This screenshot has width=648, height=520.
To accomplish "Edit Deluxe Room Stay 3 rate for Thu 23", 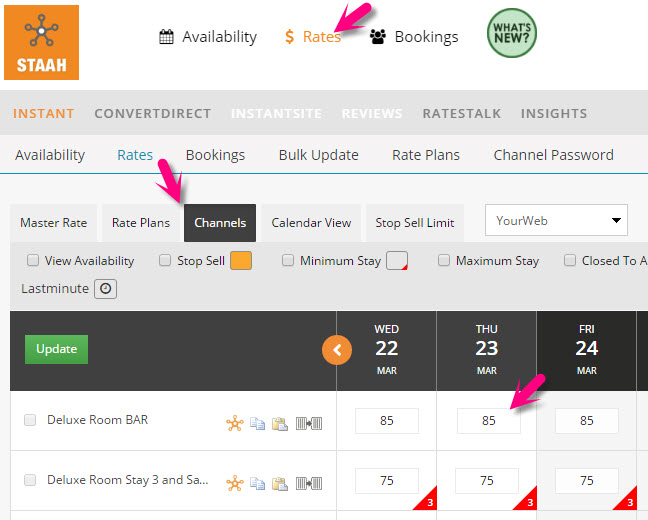I will (x=487, y=481).
